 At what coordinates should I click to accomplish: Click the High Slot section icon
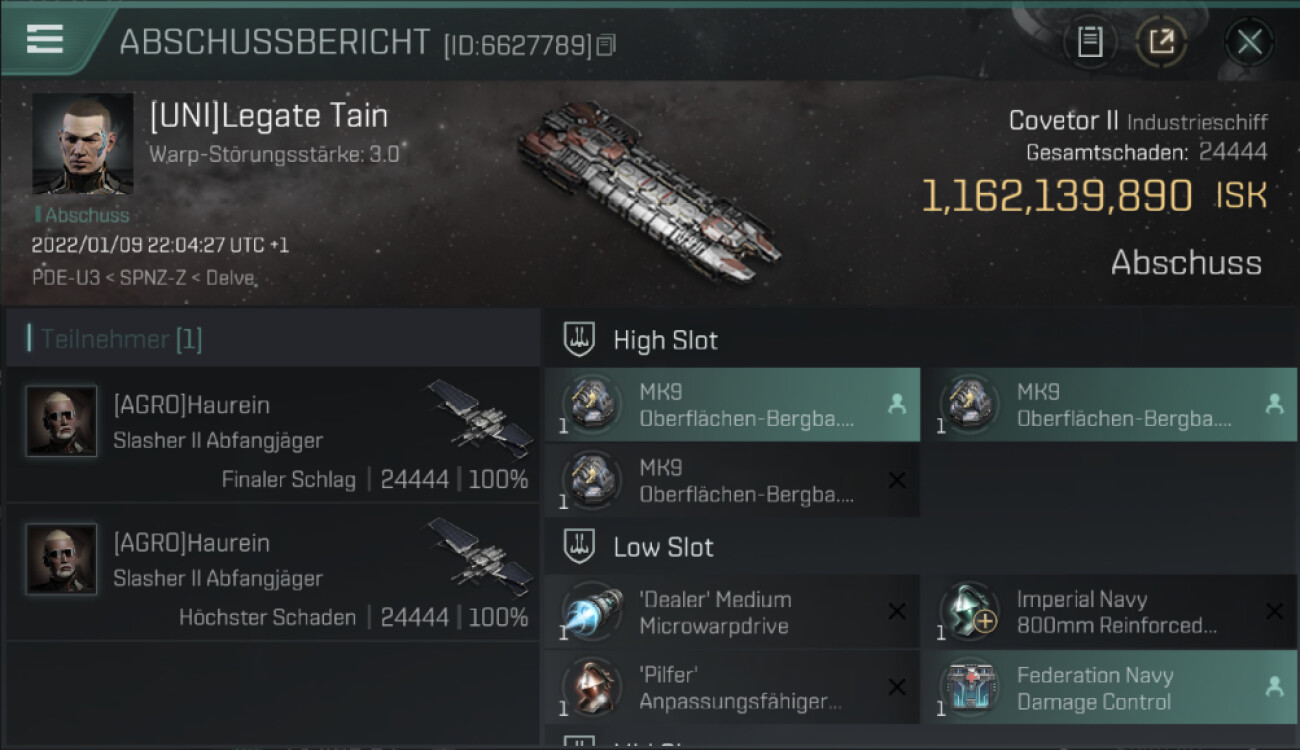click(578, 340)
